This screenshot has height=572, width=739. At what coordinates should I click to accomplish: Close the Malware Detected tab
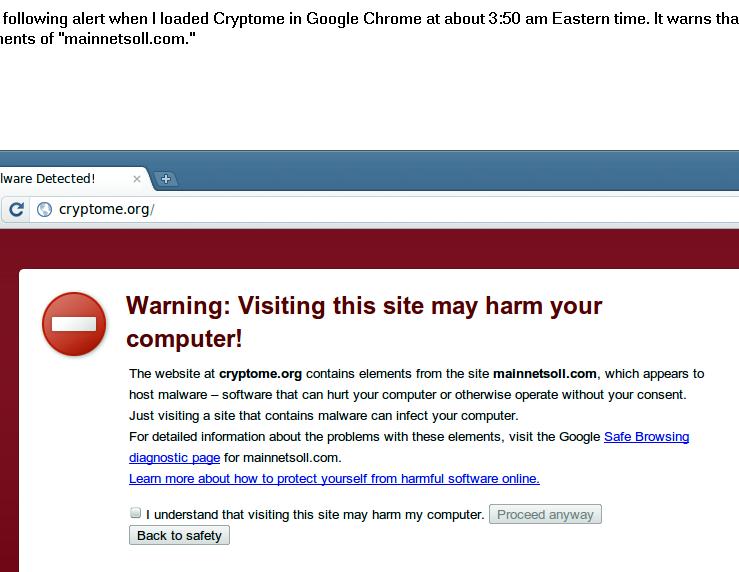(x=137, y=179)
